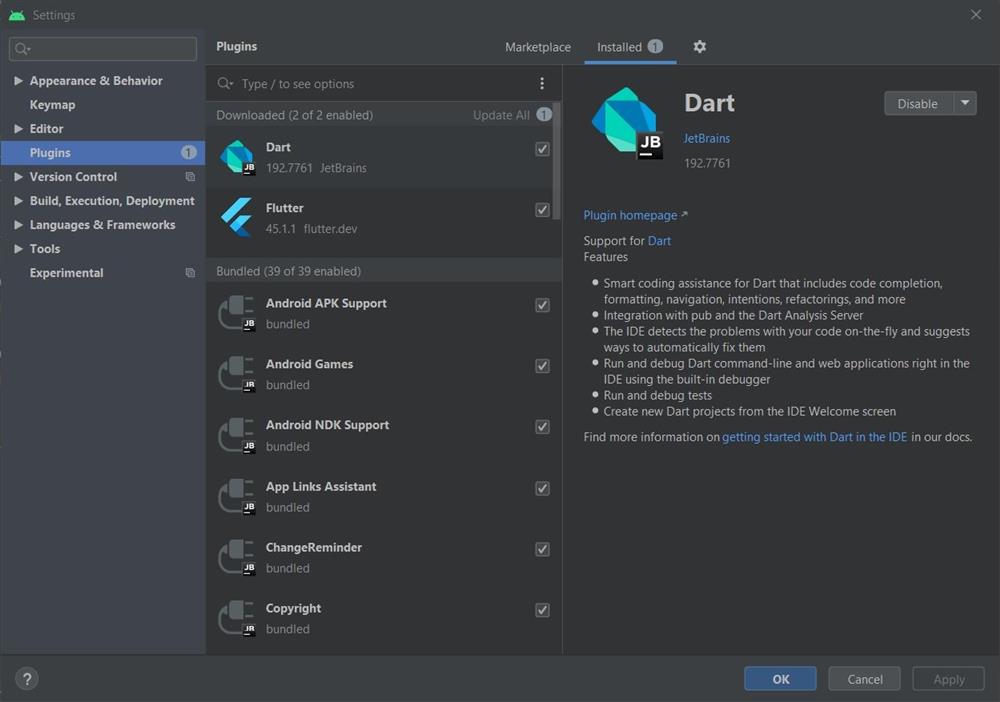Viewport: 1000px width, 702px height.
Task: Expand the Tools section arrow
Action: tap(18, 249)
